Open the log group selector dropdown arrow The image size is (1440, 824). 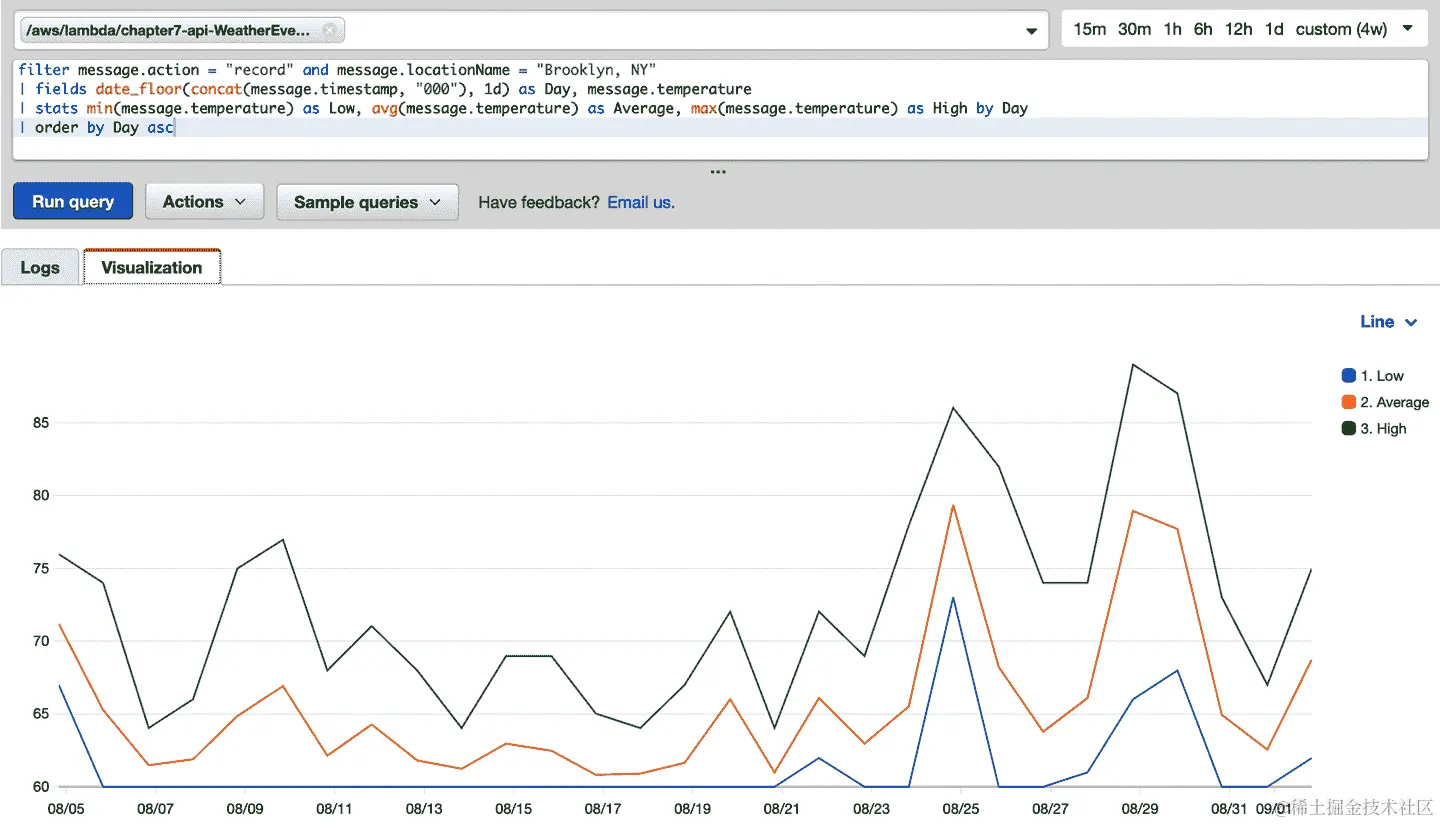click(x=1031, y=32)
